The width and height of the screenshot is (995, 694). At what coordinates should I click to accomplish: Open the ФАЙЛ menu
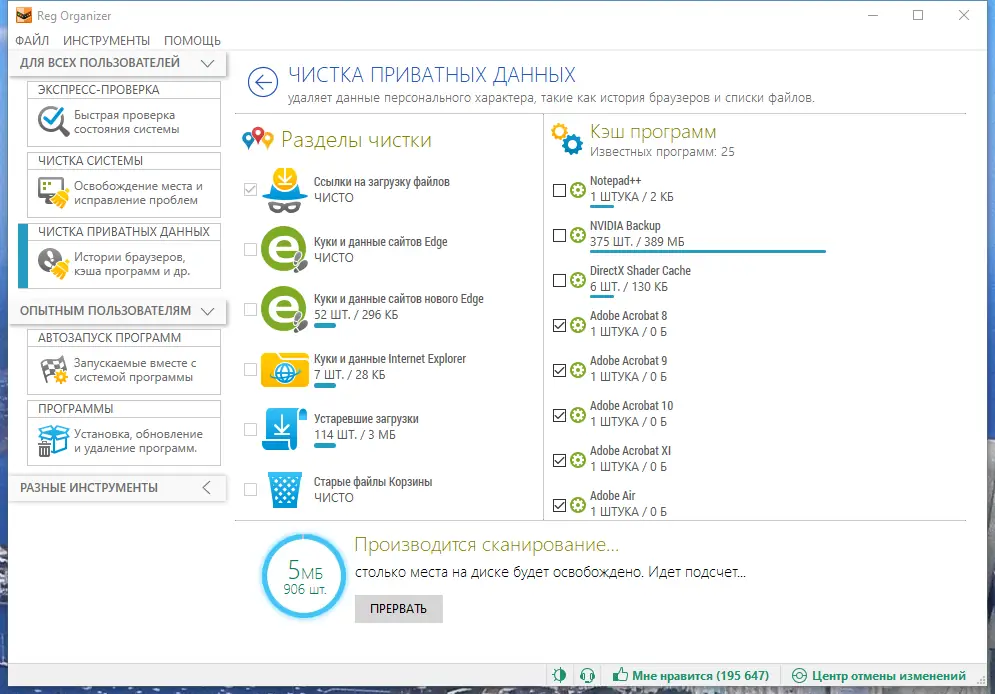point(32,41)
